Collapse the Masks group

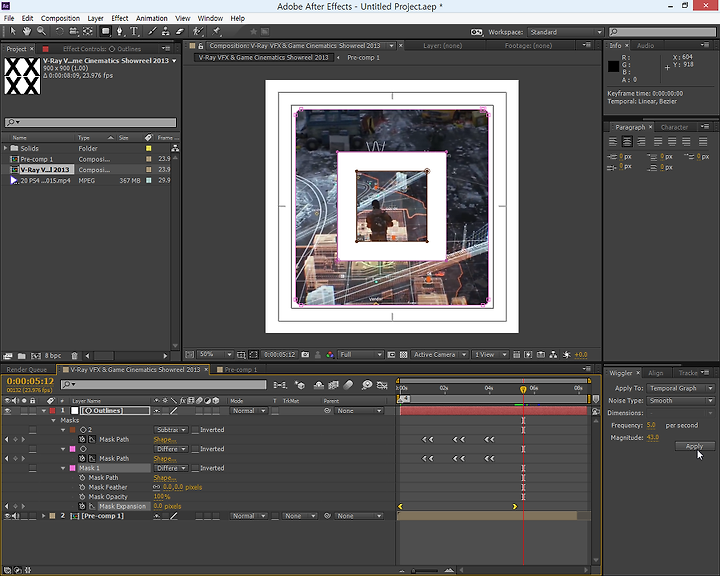click(53, 421)
